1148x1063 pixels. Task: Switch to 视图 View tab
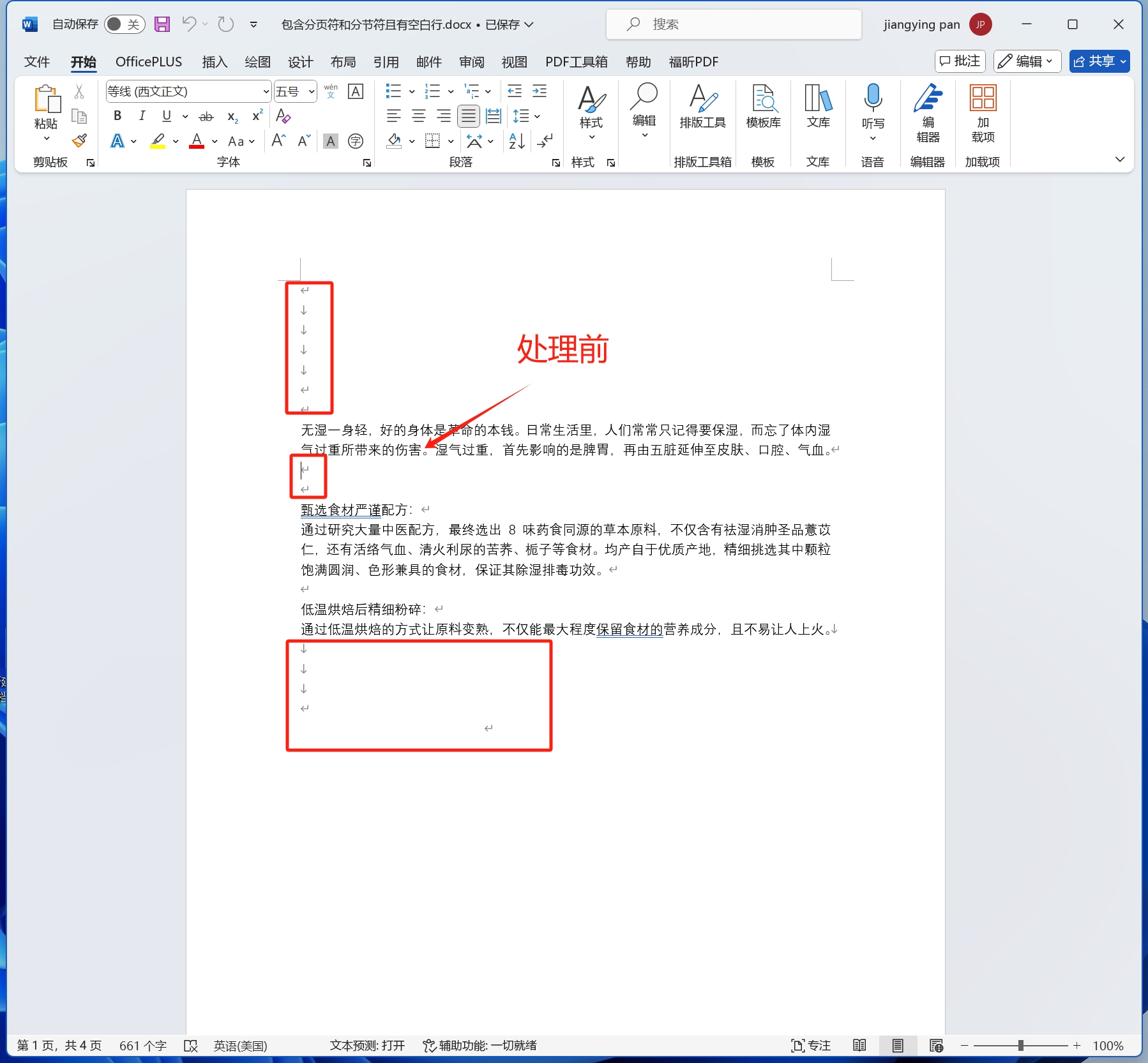pyautogui.click(x=514, y=62)
